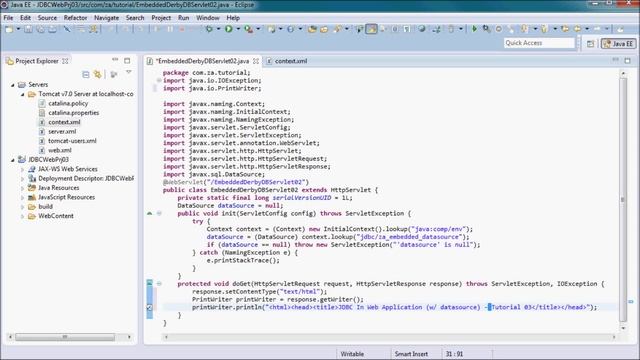Image resolution: width=640 pixels, height=360 pixels.
Task: Collapse the JDBCWebPrj03 project node
Action: pos(13,160)
